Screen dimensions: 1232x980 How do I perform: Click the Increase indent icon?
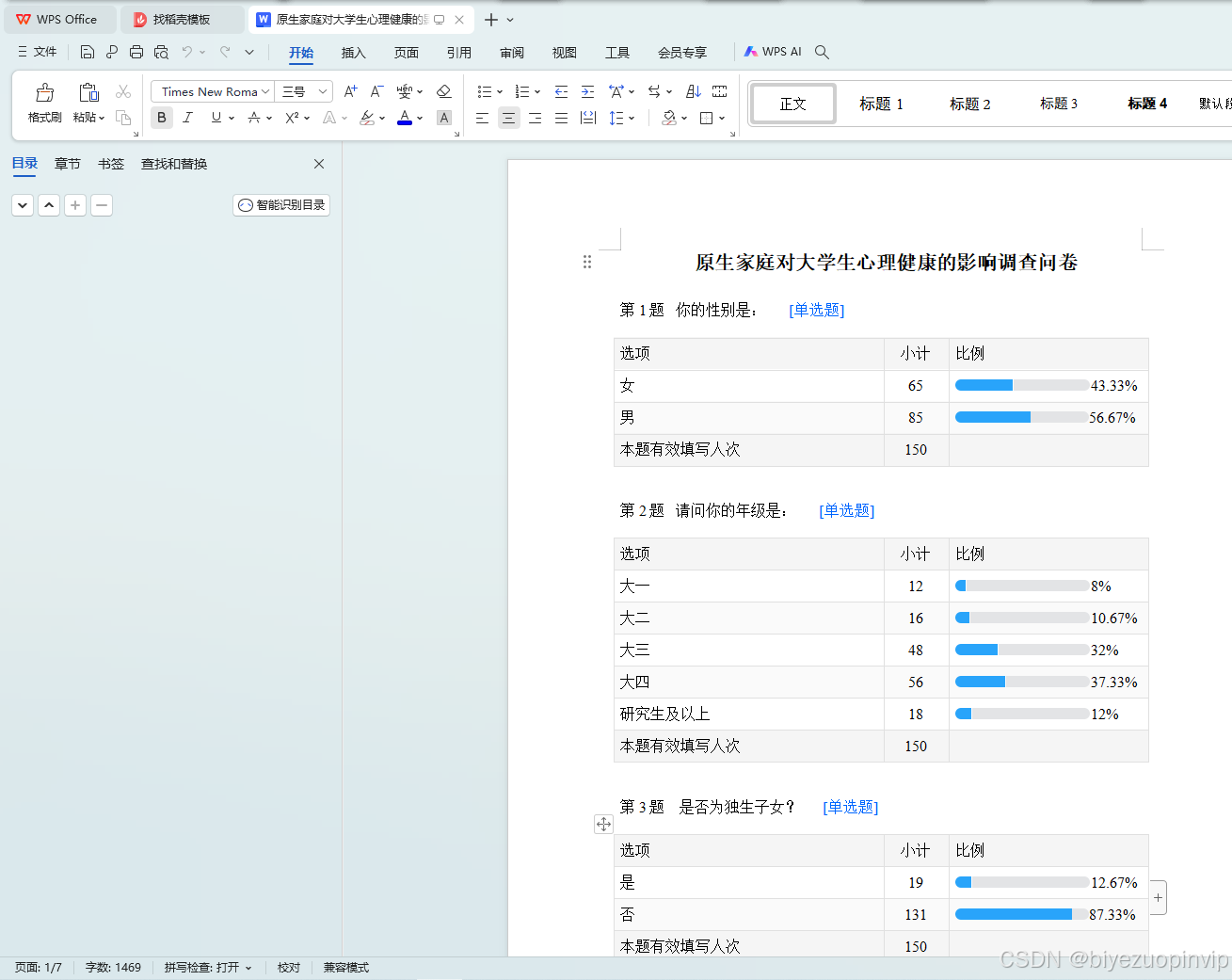pyautogui.click(x=587, y=91)
